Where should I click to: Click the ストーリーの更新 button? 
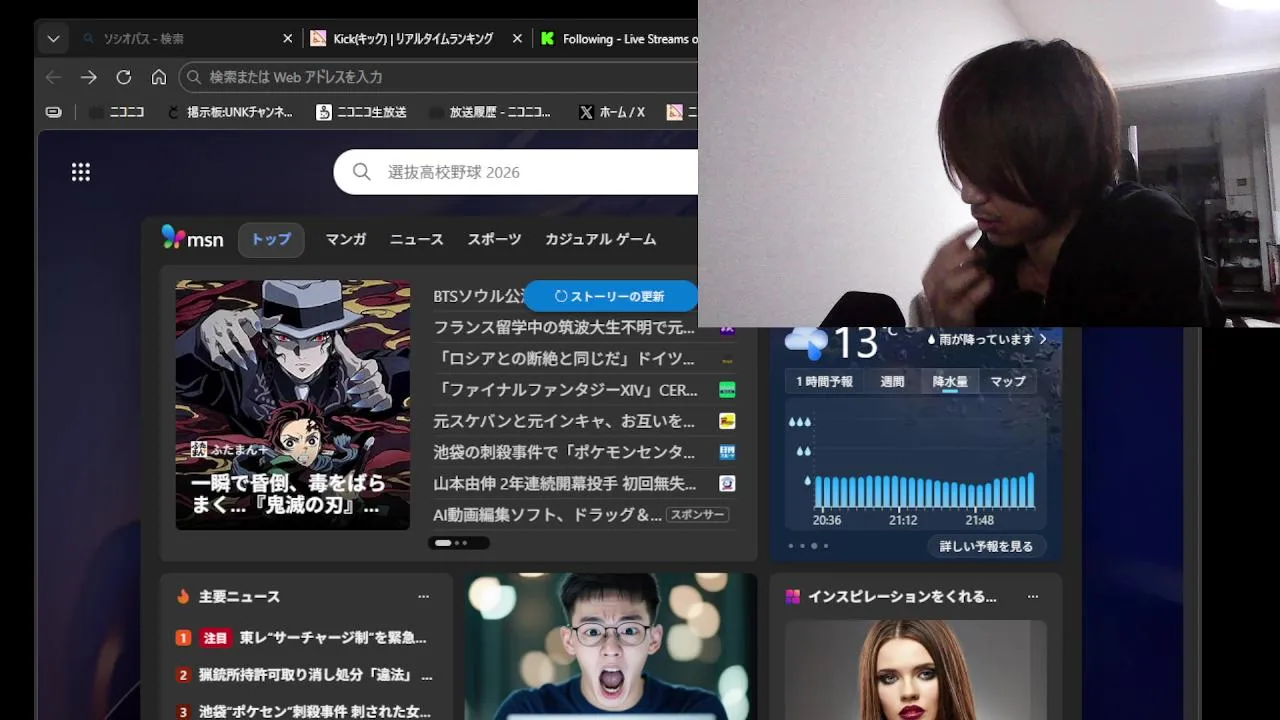[x=610, y=296]
